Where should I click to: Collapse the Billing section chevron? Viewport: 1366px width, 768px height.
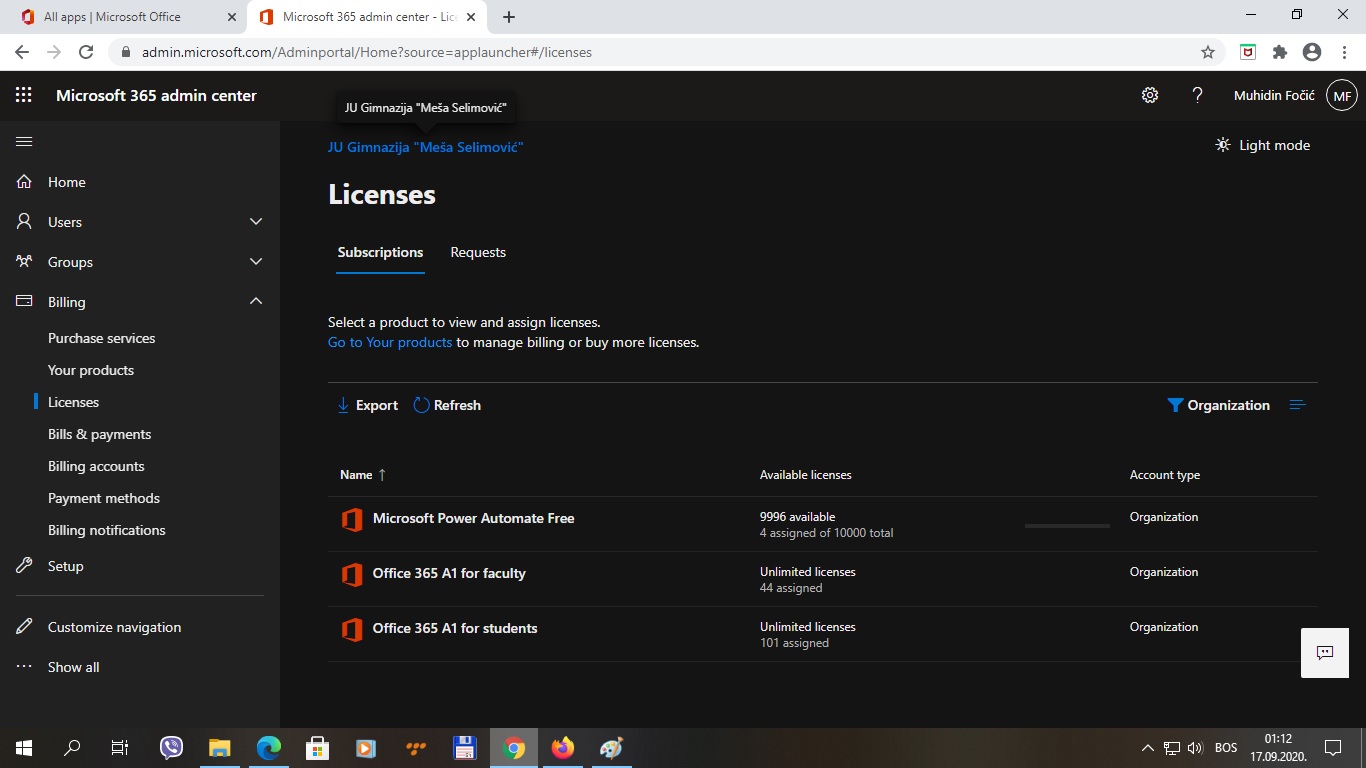pos(256,301)
